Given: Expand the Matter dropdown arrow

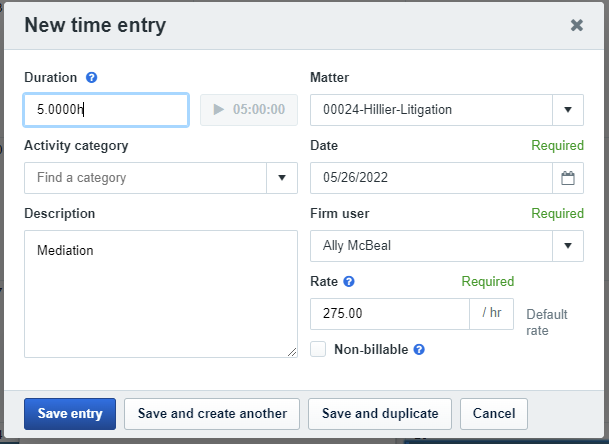Looking at the screenshot, I should 568,110.
